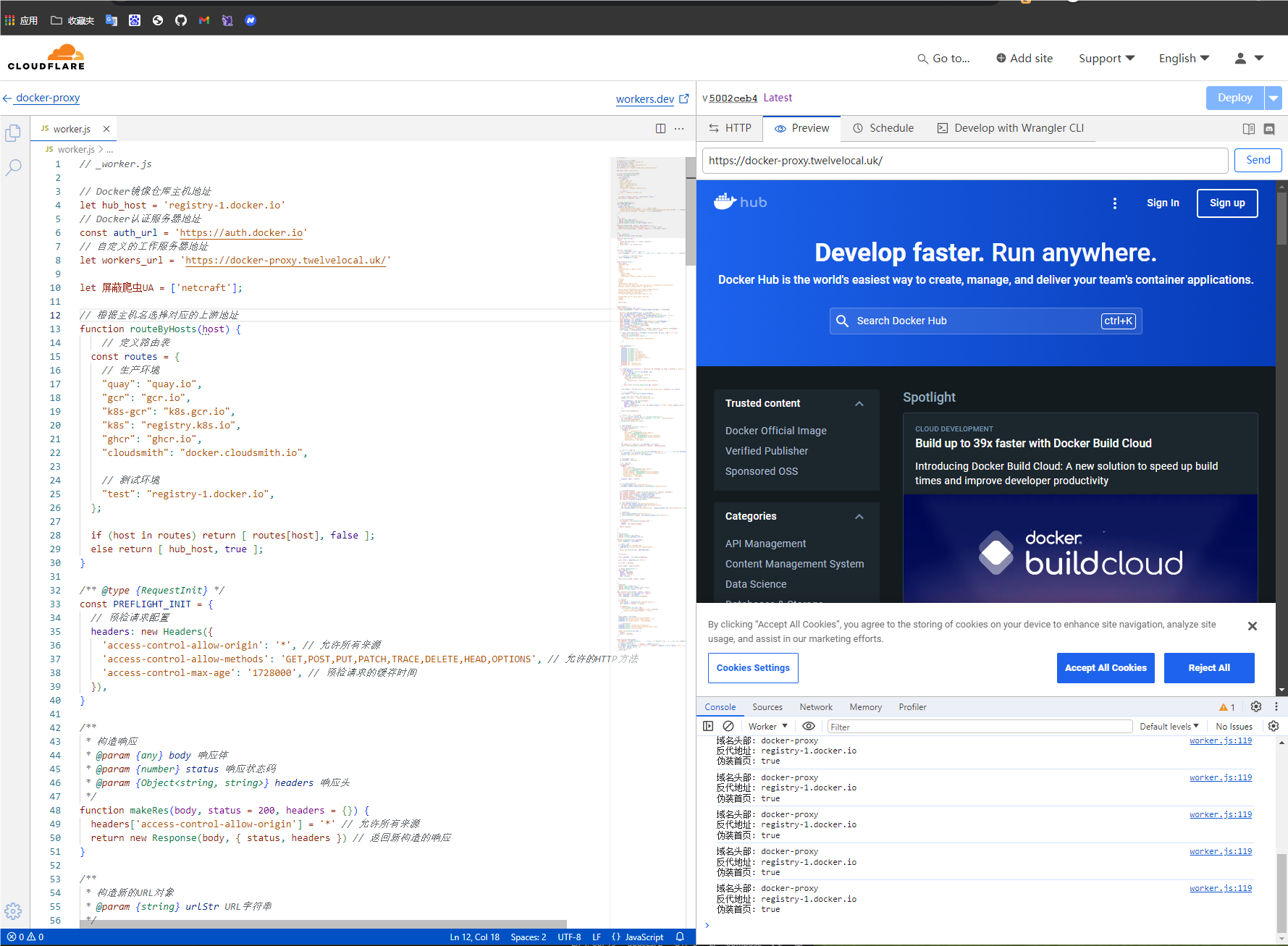
Task: Open the Default levels dropdown
Action: (x=1169, y=726)
